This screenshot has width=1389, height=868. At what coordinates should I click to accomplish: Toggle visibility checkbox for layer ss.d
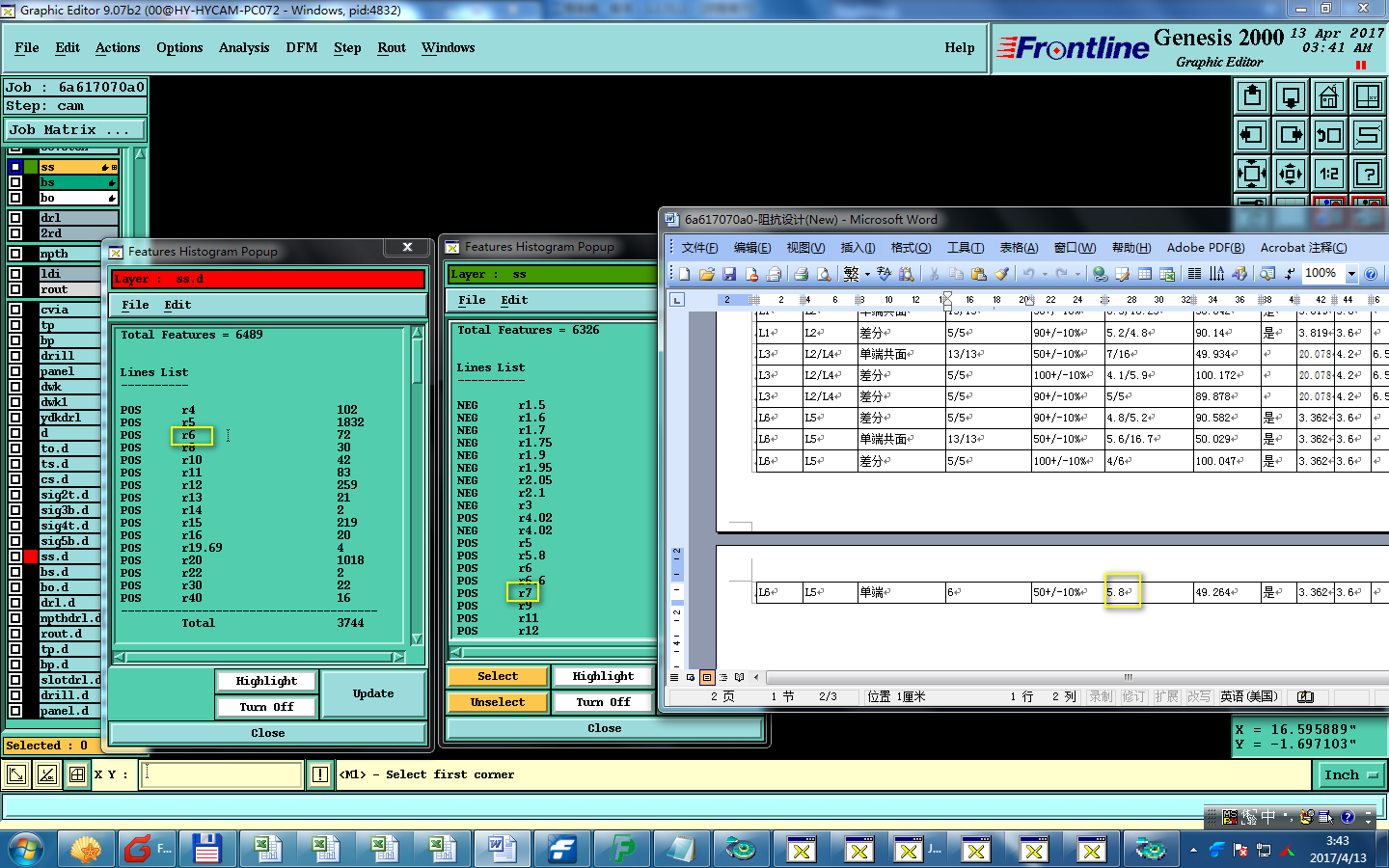coord(15,556)
